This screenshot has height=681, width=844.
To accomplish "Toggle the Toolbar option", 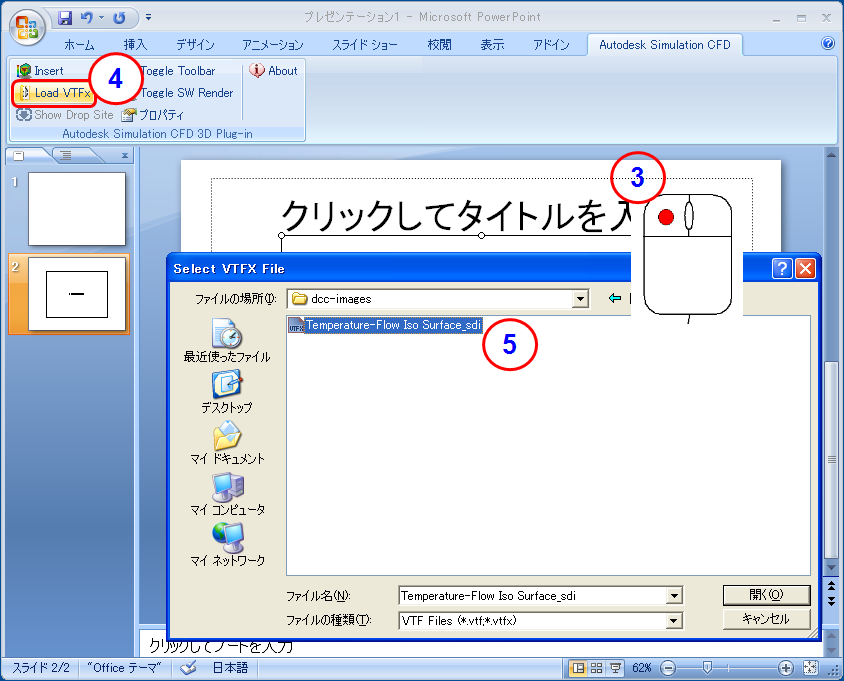I will tap(180, 70).
